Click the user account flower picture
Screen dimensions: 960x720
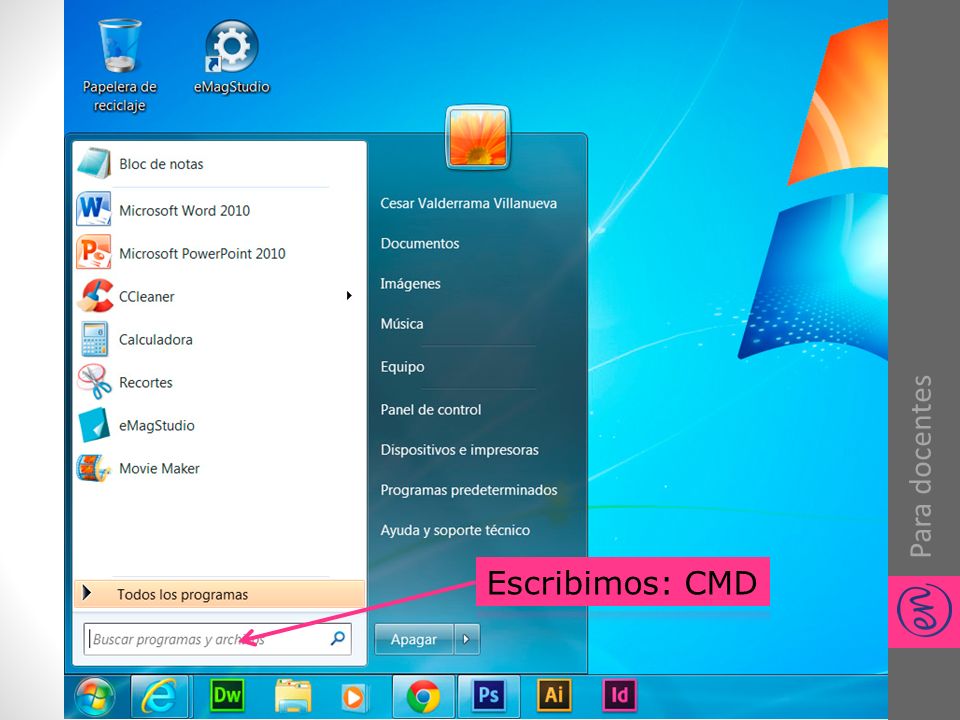[x=478, y=137]
